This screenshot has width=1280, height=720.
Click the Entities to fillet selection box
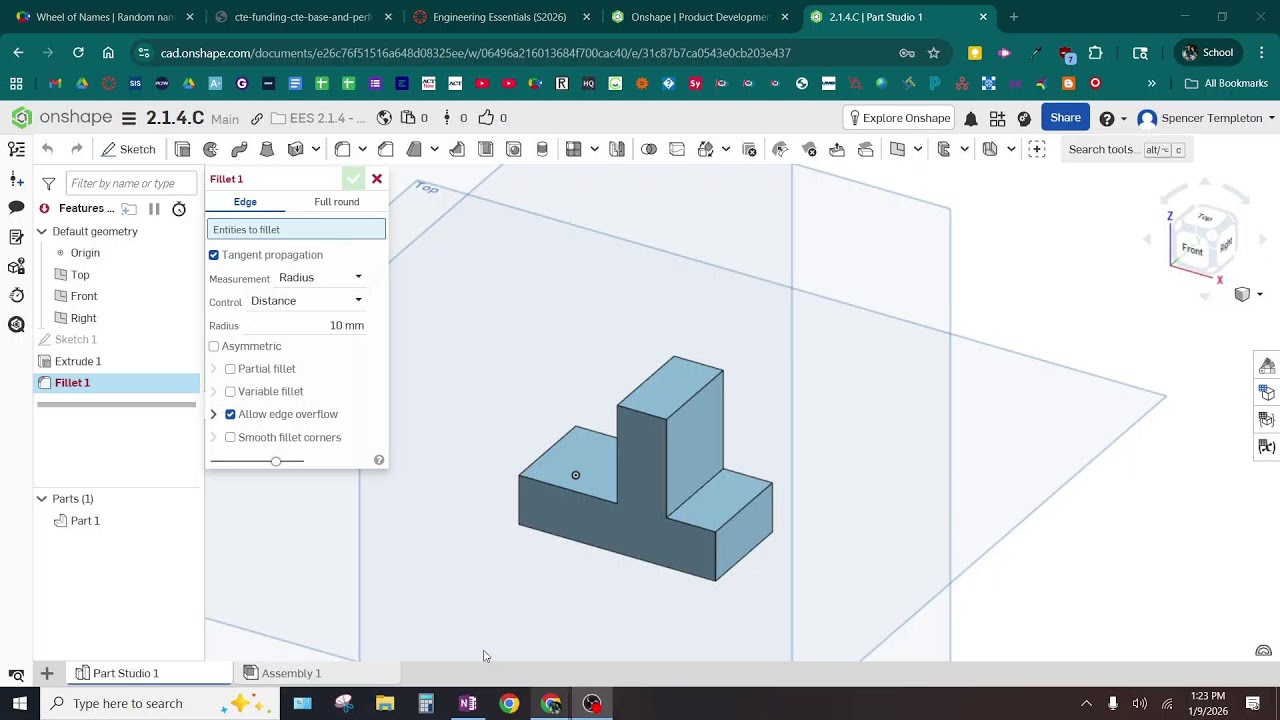[x=296, y=230]
